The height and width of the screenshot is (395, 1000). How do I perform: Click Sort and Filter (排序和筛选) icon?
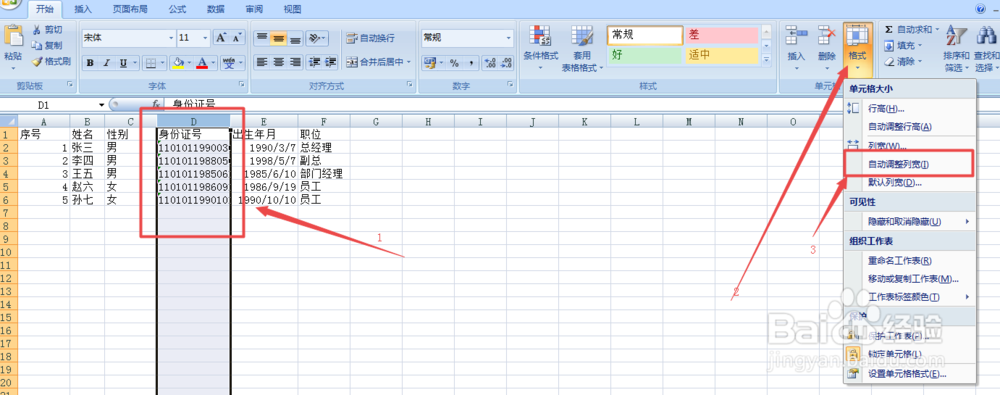tap(956, 36)
